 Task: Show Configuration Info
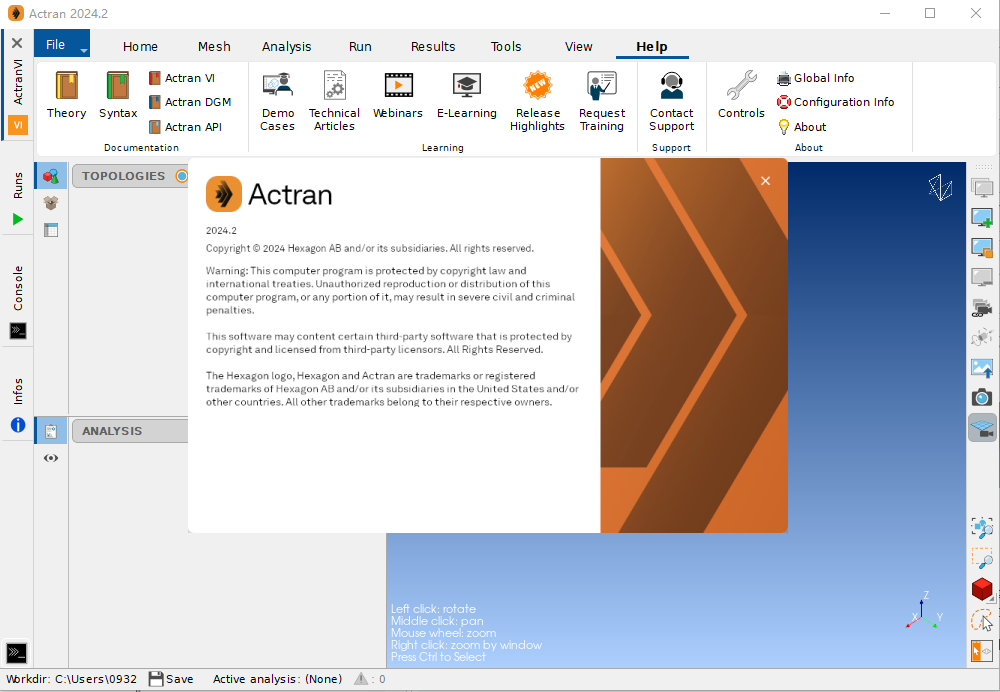tap(835, 102)
